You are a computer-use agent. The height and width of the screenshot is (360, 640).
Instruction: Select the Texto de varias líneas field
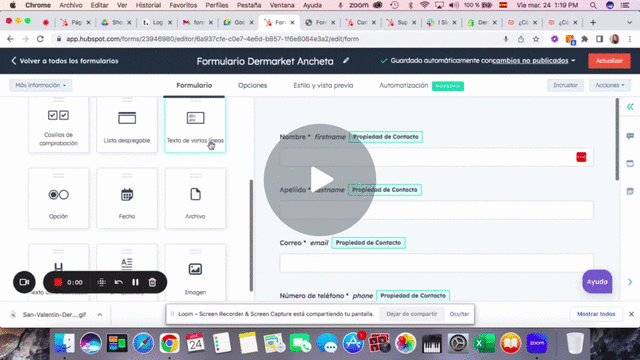coord(195,124)
